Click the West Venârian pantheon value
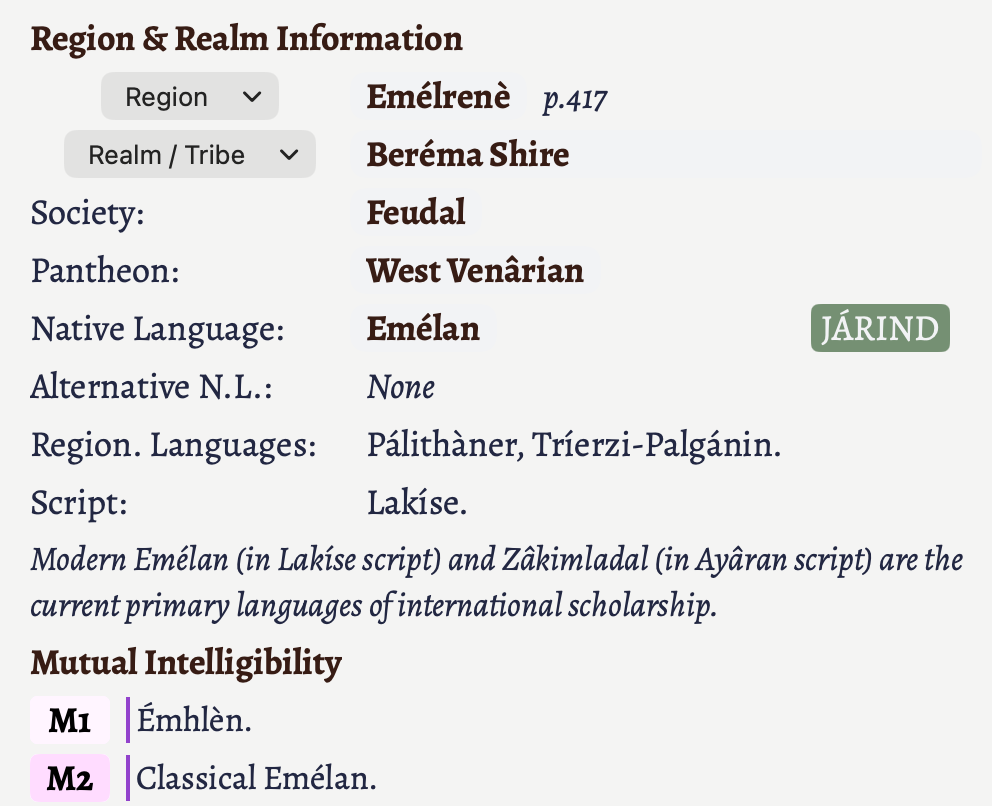This screenshot has height=806, width=992. pos(474,271)
